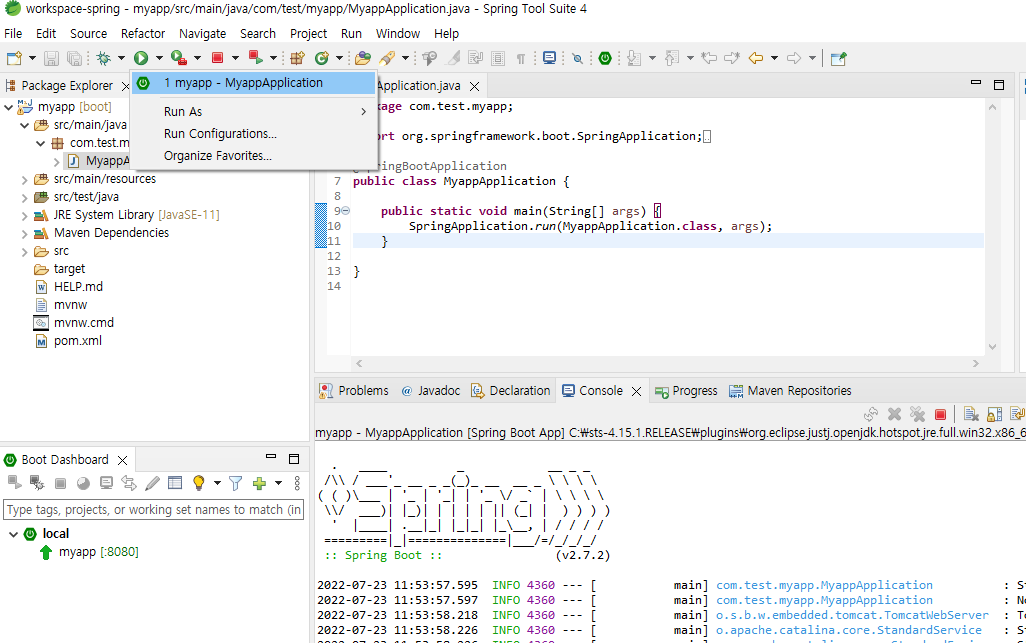Open dropdown arrow next to Debug icon
This screenshot has width=1026, height=643.
tap(121, 58)
